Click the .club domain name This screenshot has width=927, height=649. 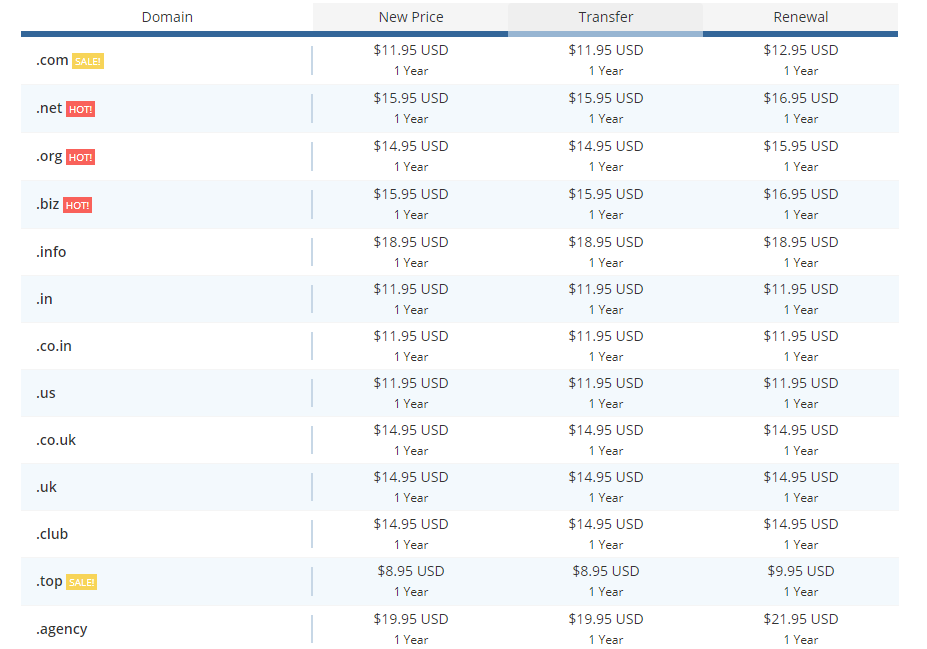pyautogui.click(x=52, y=534)
